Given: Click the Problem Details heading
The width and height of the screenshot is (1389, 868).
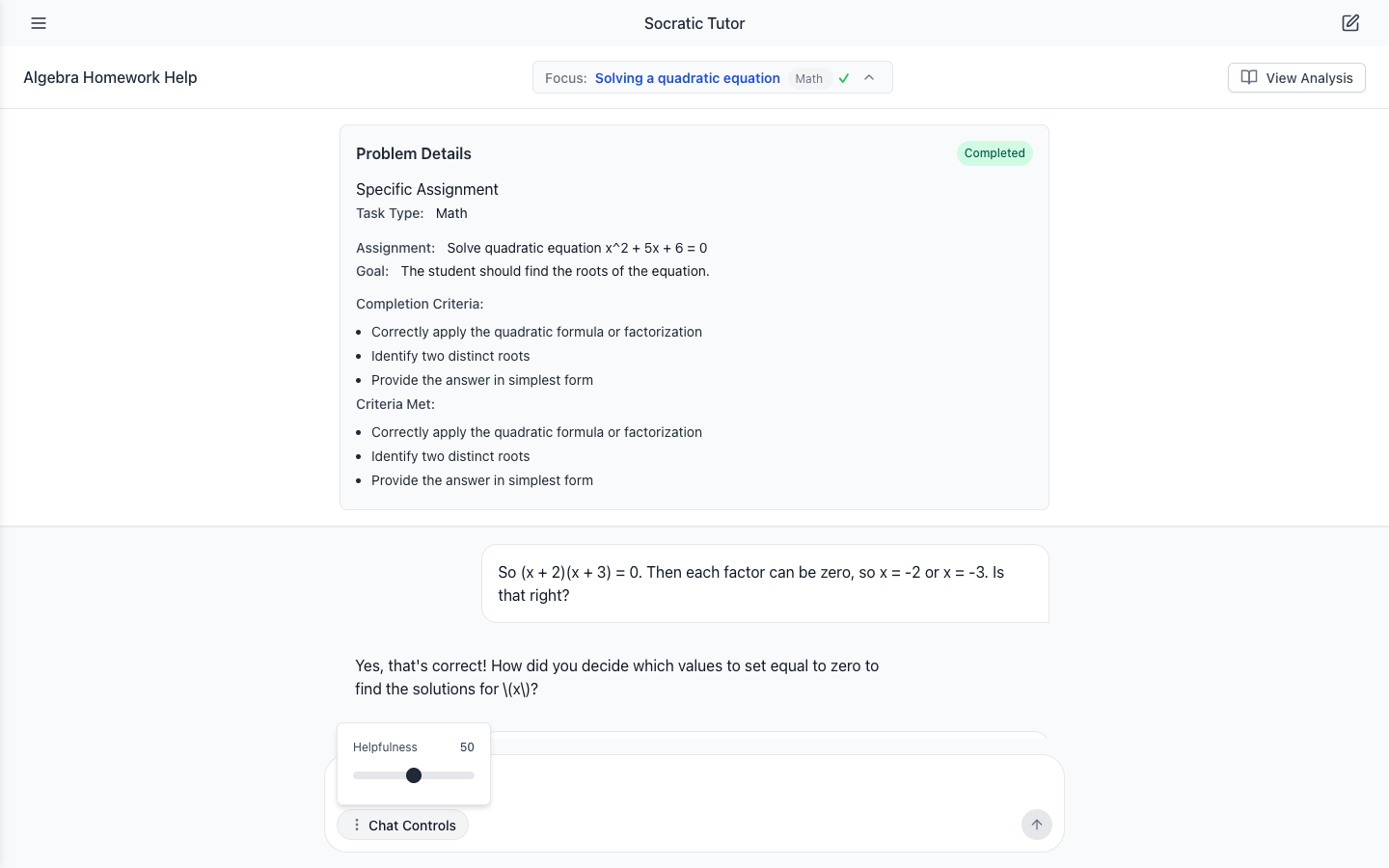Looking at the screenshot, I should click(414, 153).
